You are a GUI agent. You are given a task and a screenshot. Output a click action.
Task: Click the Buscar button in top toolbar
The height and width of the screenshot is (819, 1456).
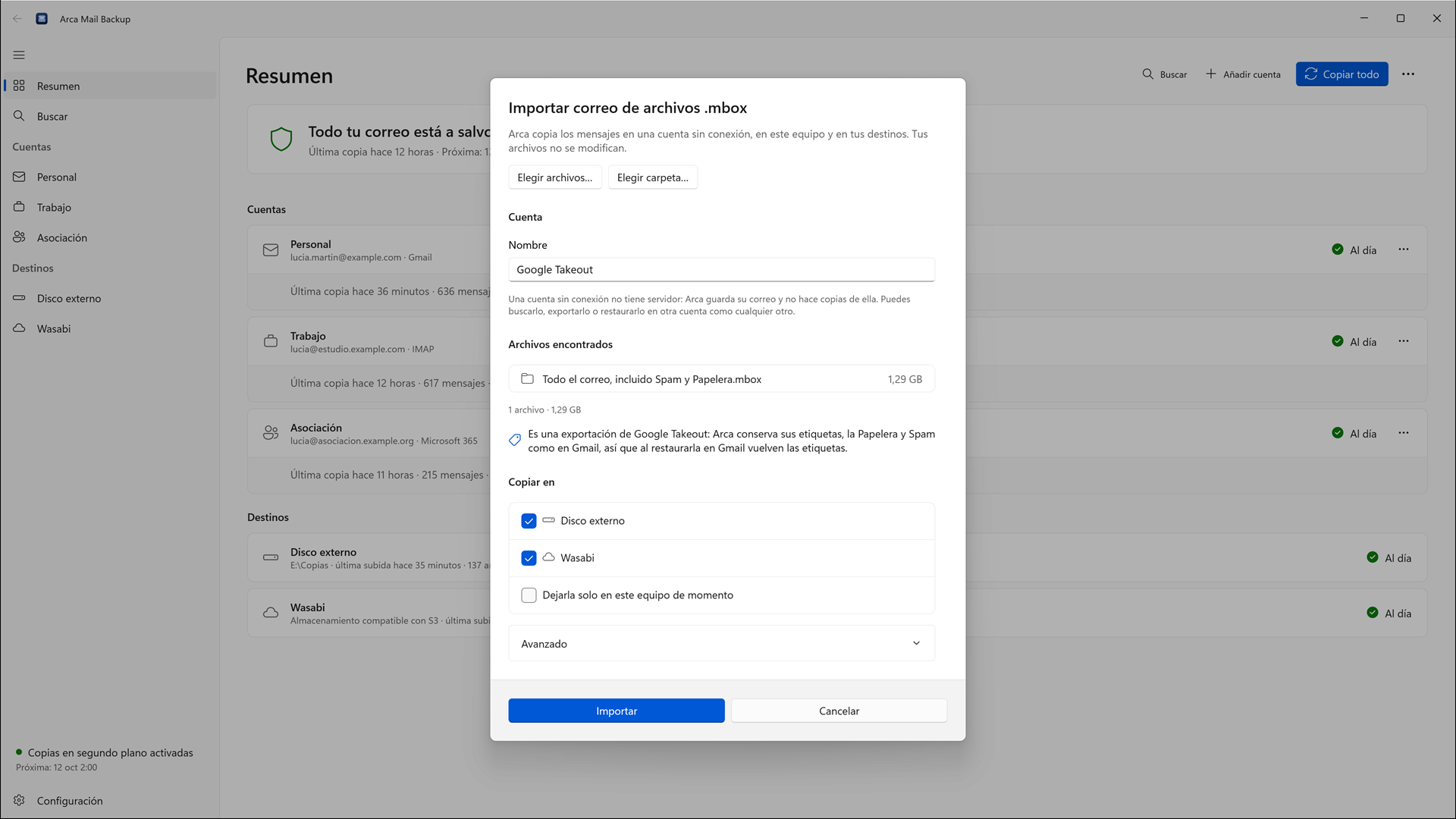1164,74
